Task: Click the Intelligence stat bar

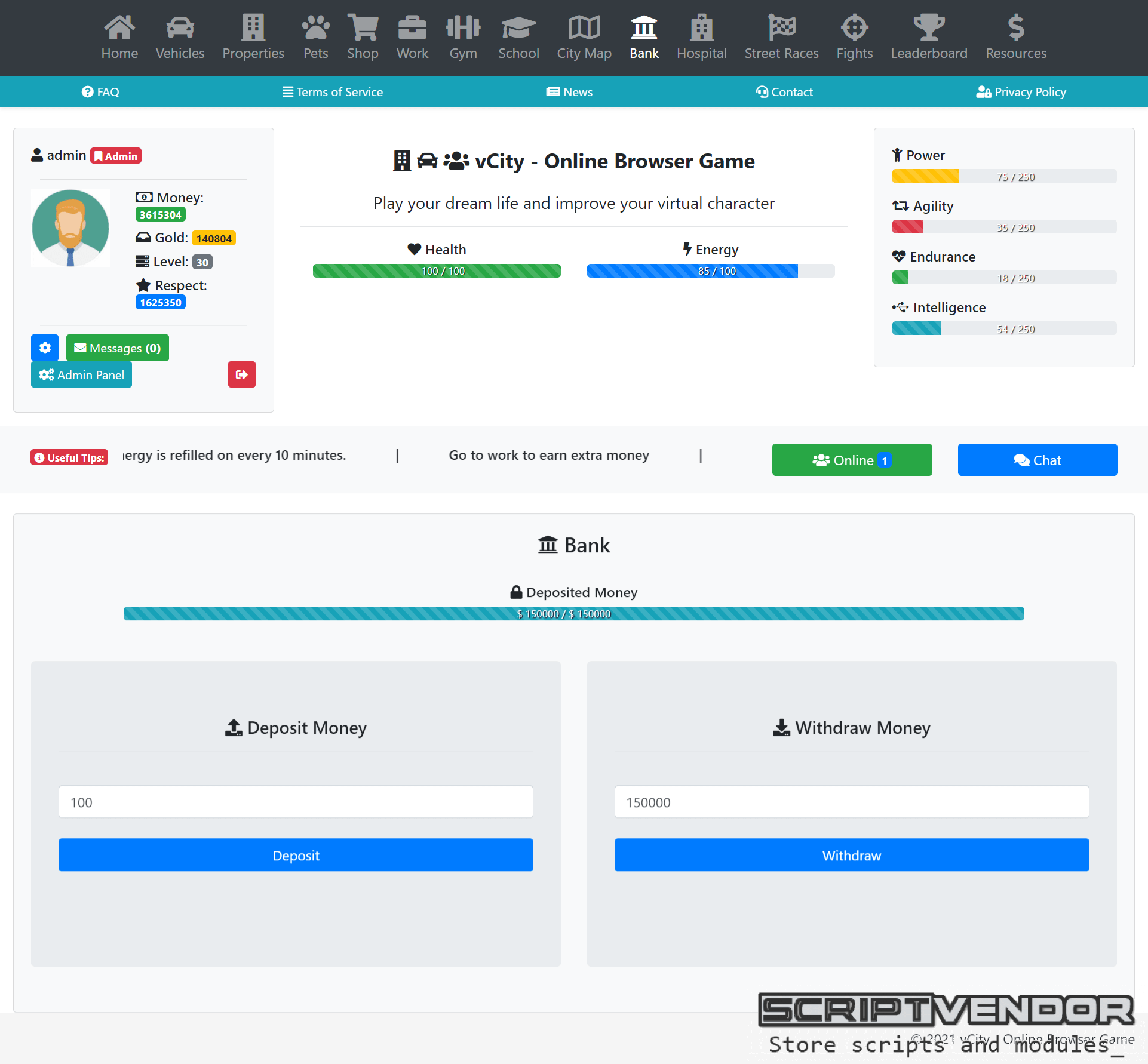Action: [1005, 329]
